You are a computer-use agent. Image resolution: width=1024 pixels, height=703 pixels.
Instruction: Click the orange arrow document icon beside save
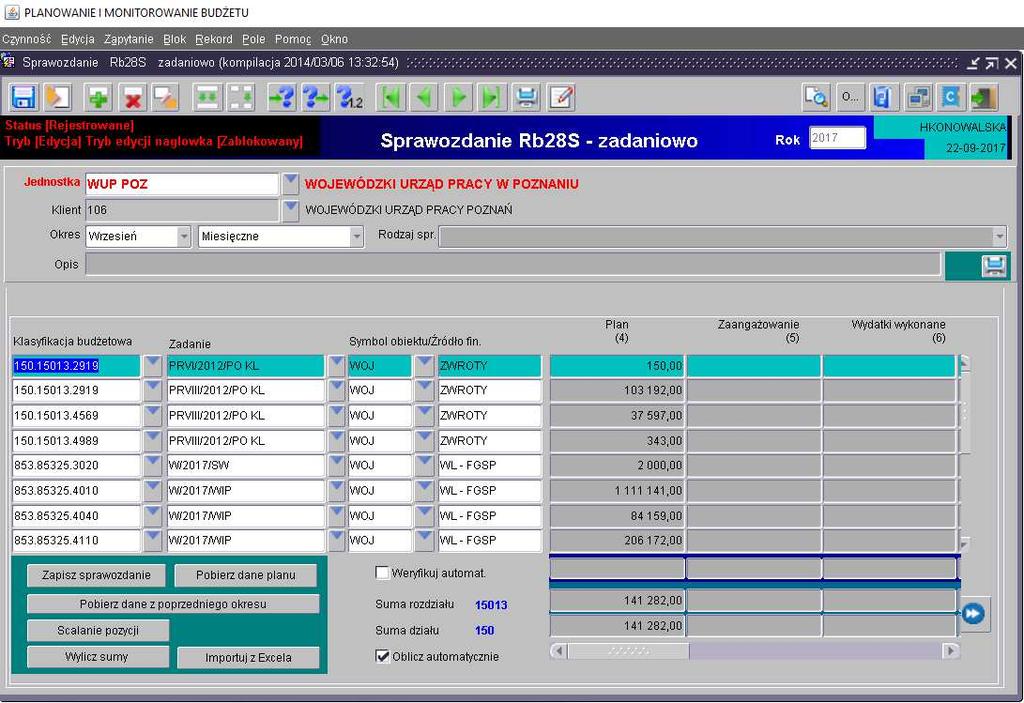click(57, 98)
